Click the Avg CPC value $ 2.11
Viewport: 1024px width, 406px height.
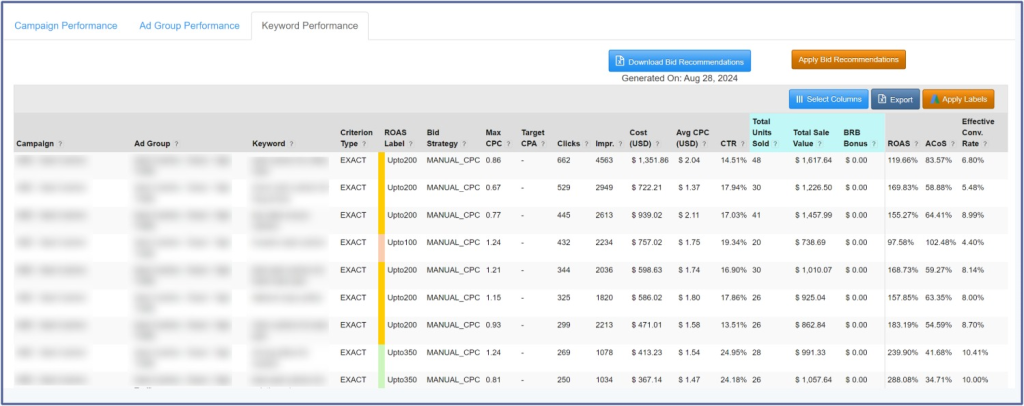click(x=688, y=215)
